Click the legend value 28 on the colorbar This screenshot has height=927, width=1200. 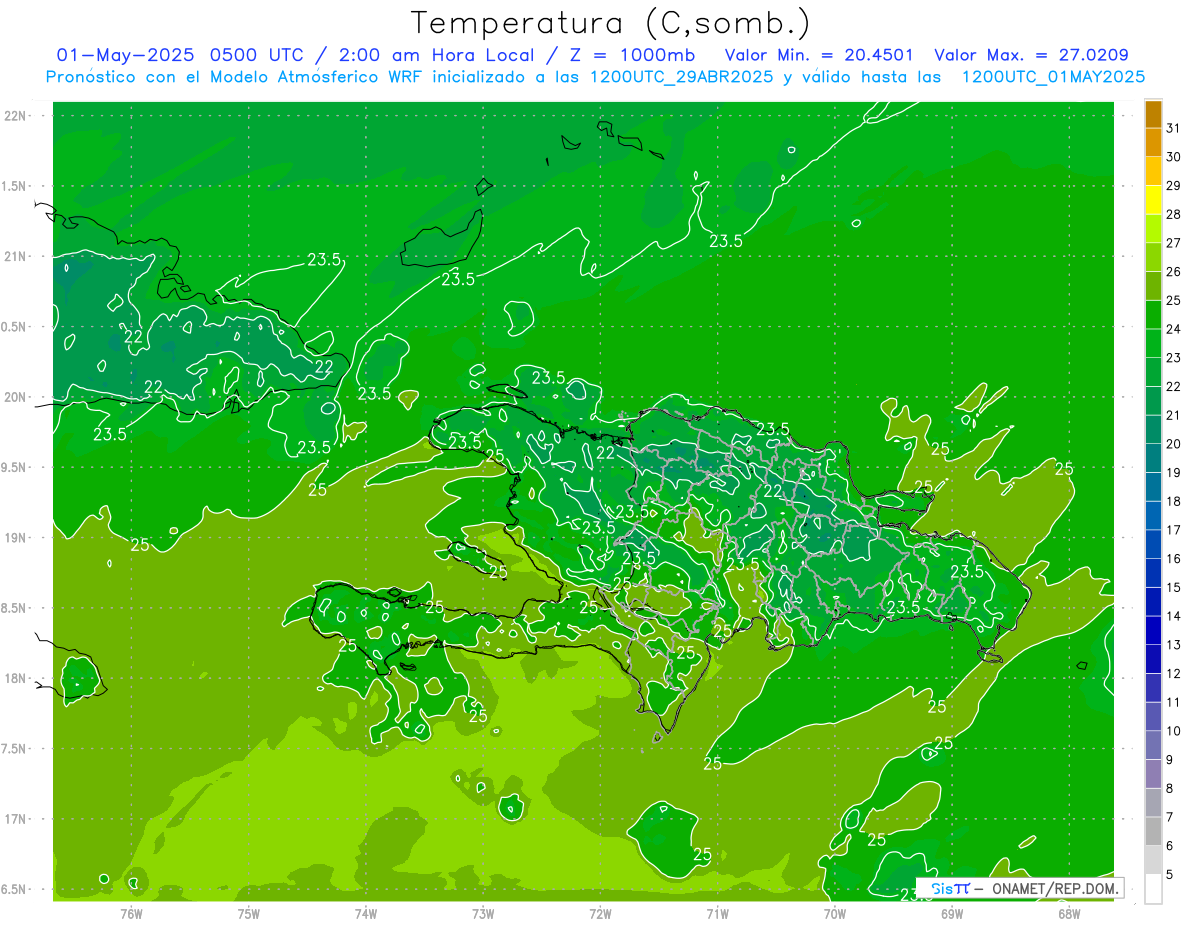point(1174,214)
